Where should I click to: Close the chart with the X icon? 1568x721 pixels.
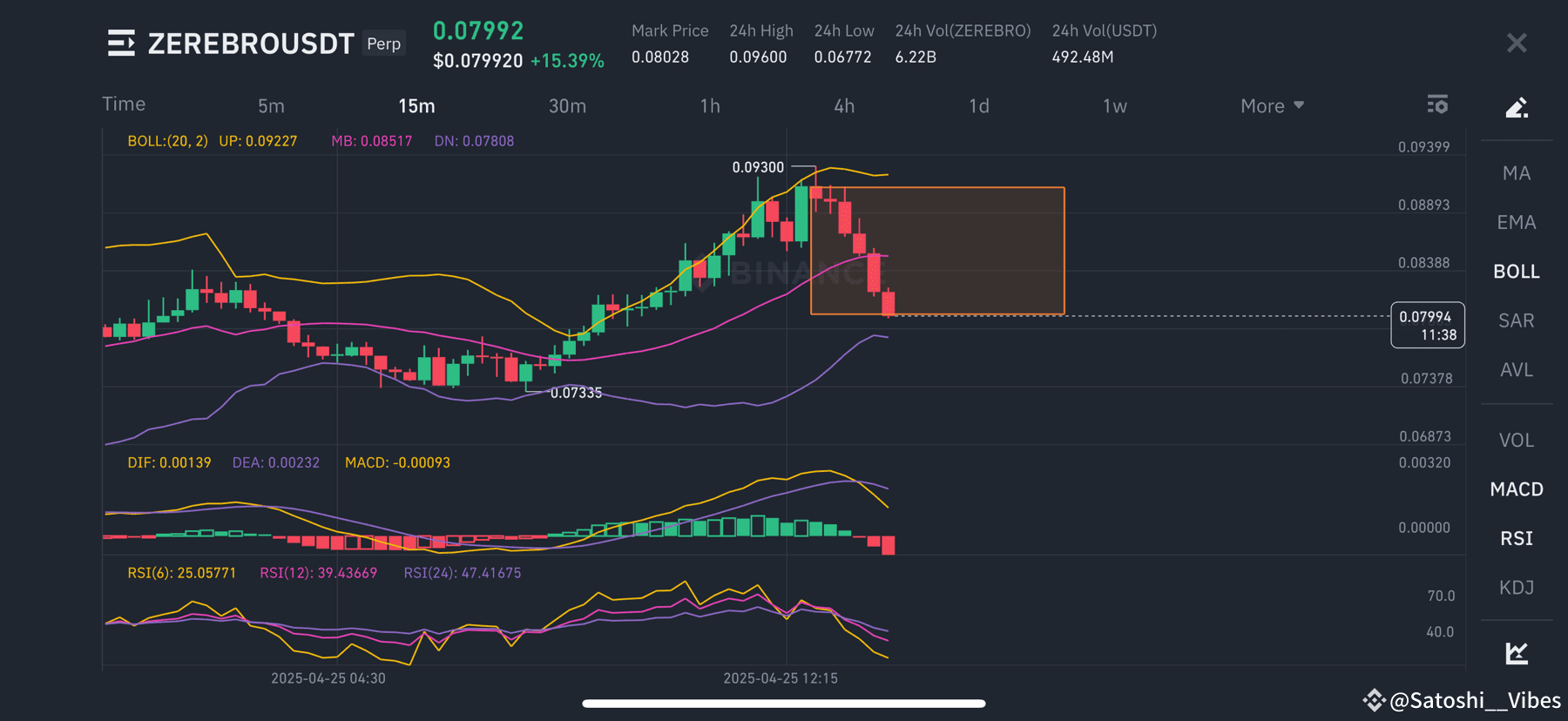(1517, 43)
